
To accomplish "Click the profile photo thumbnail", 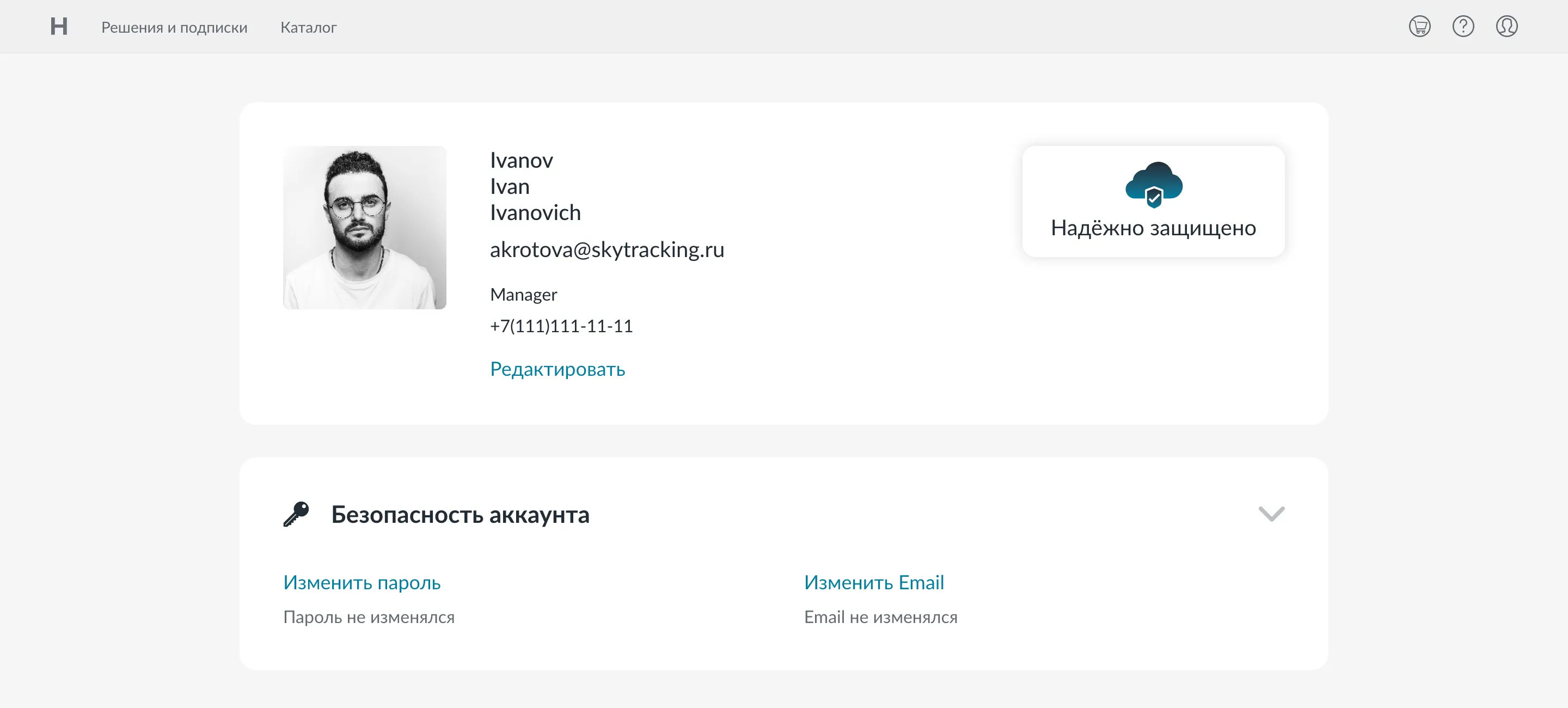I will [x=364, y=227].
